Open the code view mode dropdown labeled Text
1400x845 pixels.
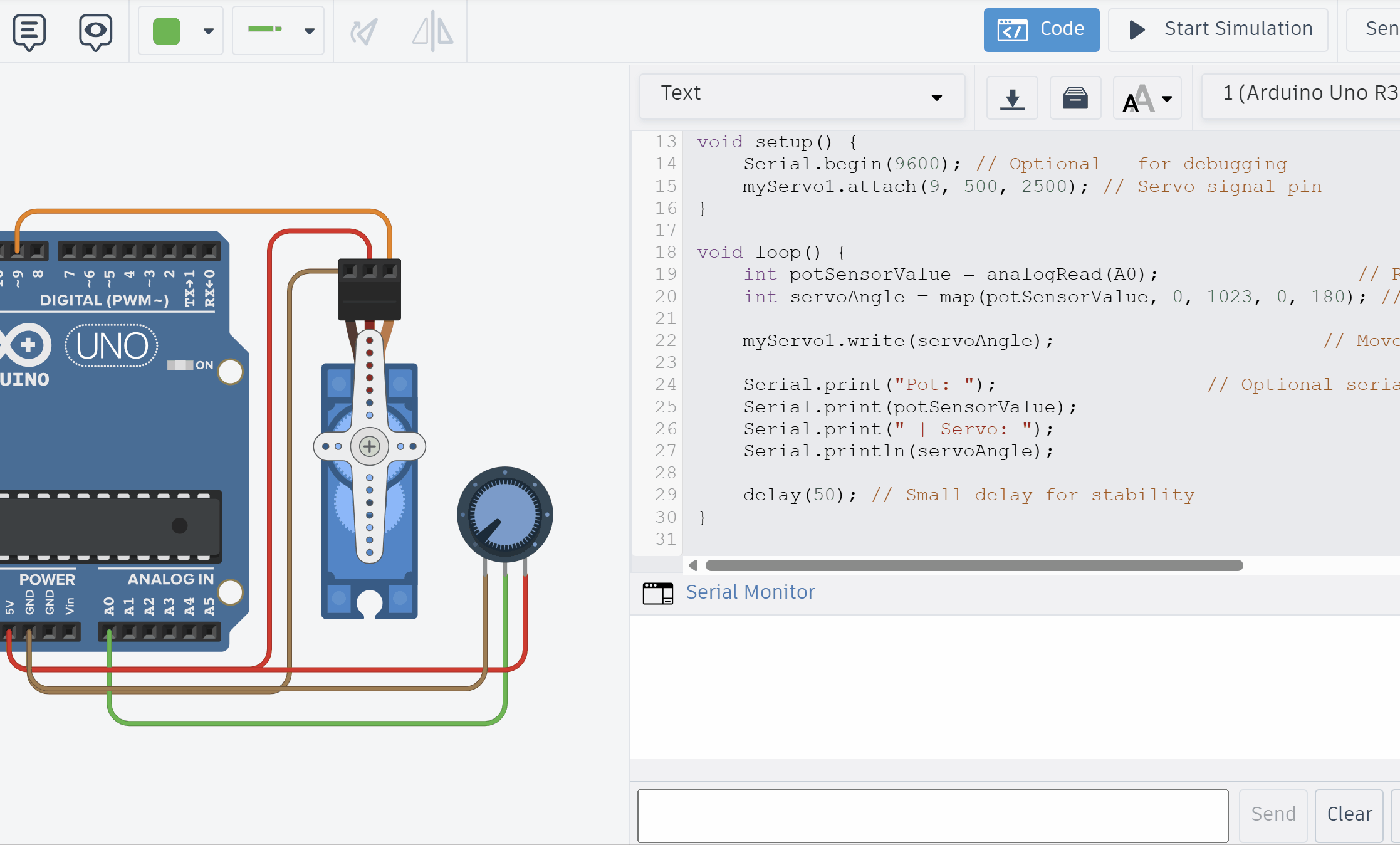[802, 96]
